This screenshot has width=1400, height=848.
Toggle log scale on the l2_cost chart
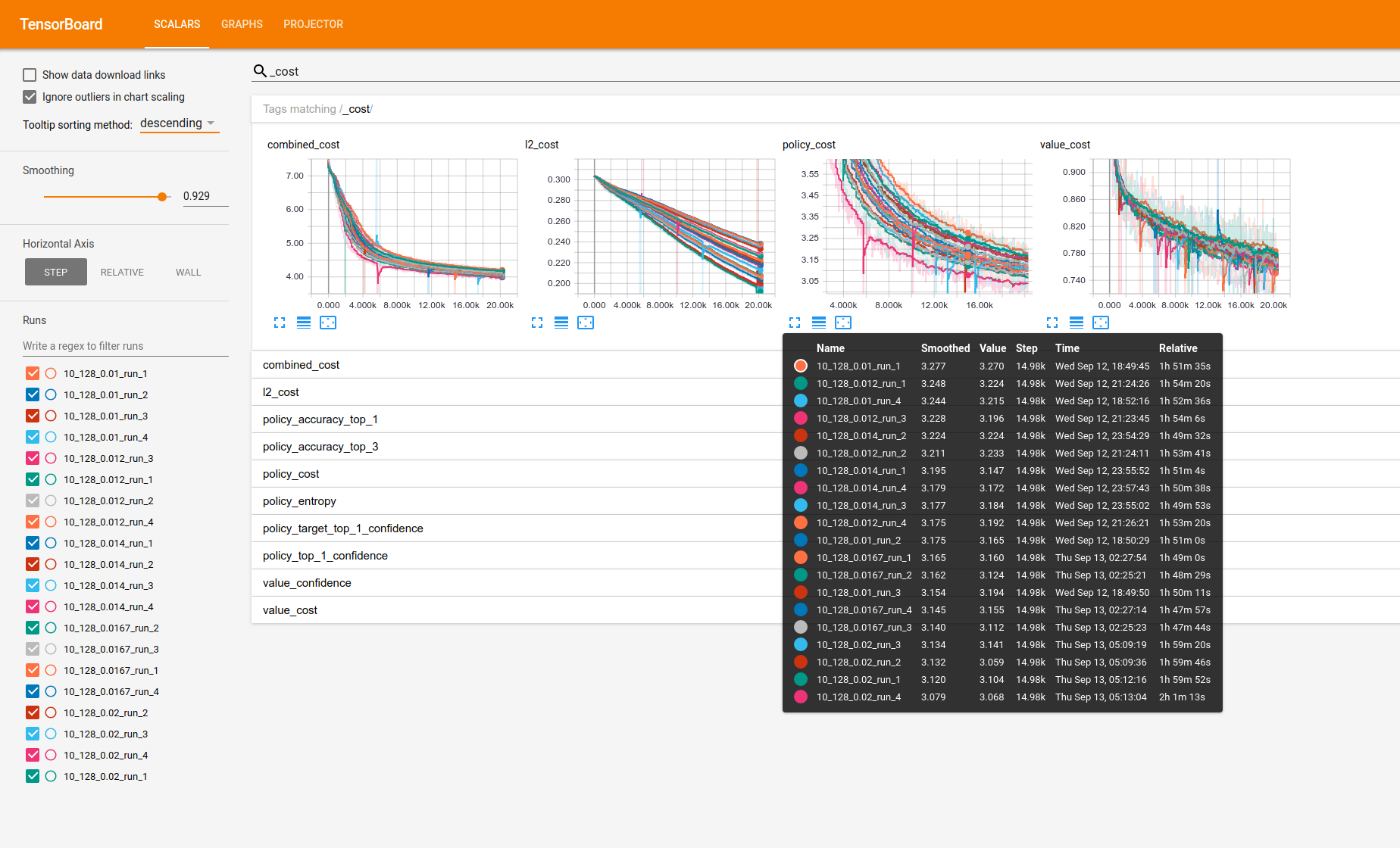561,323
